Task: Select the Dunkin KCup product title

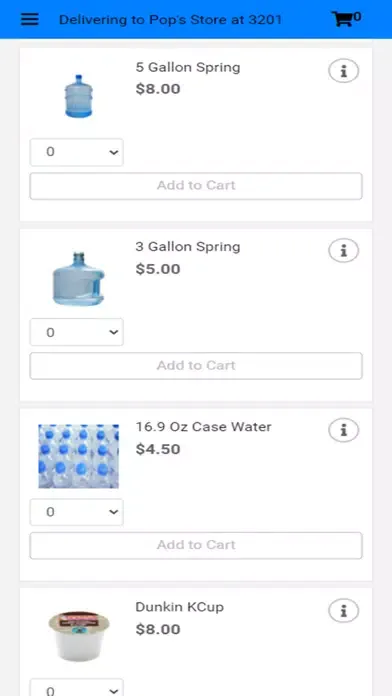Action: [179, 607]
